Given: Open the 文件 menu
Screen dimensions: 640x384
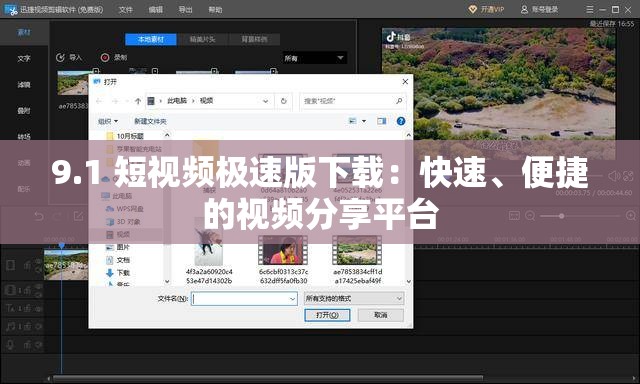Looking at the screenshot, I should point(125,9).
